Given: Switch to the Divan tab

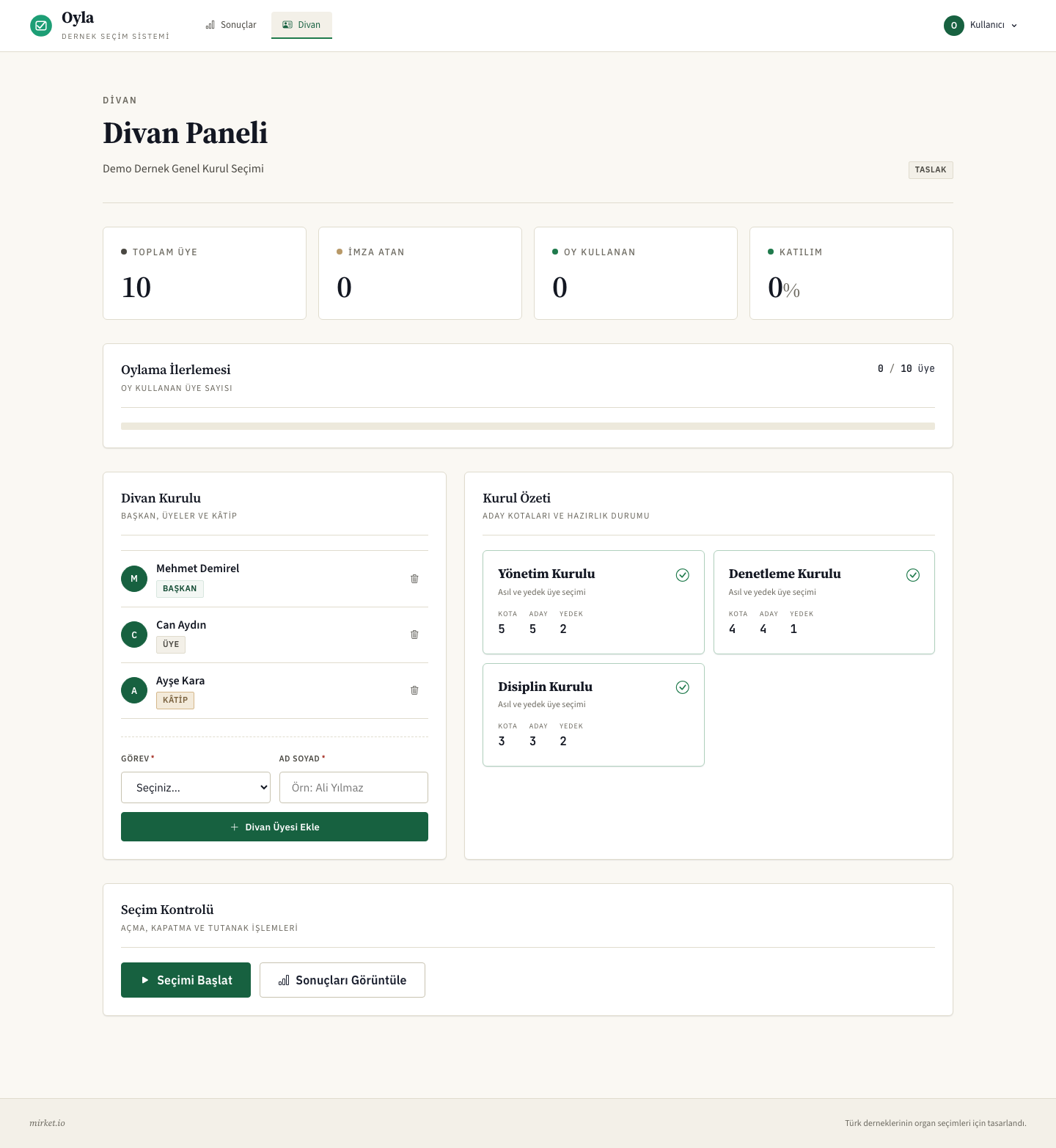Looking at the screenshot, I should (x=301, y=25).
